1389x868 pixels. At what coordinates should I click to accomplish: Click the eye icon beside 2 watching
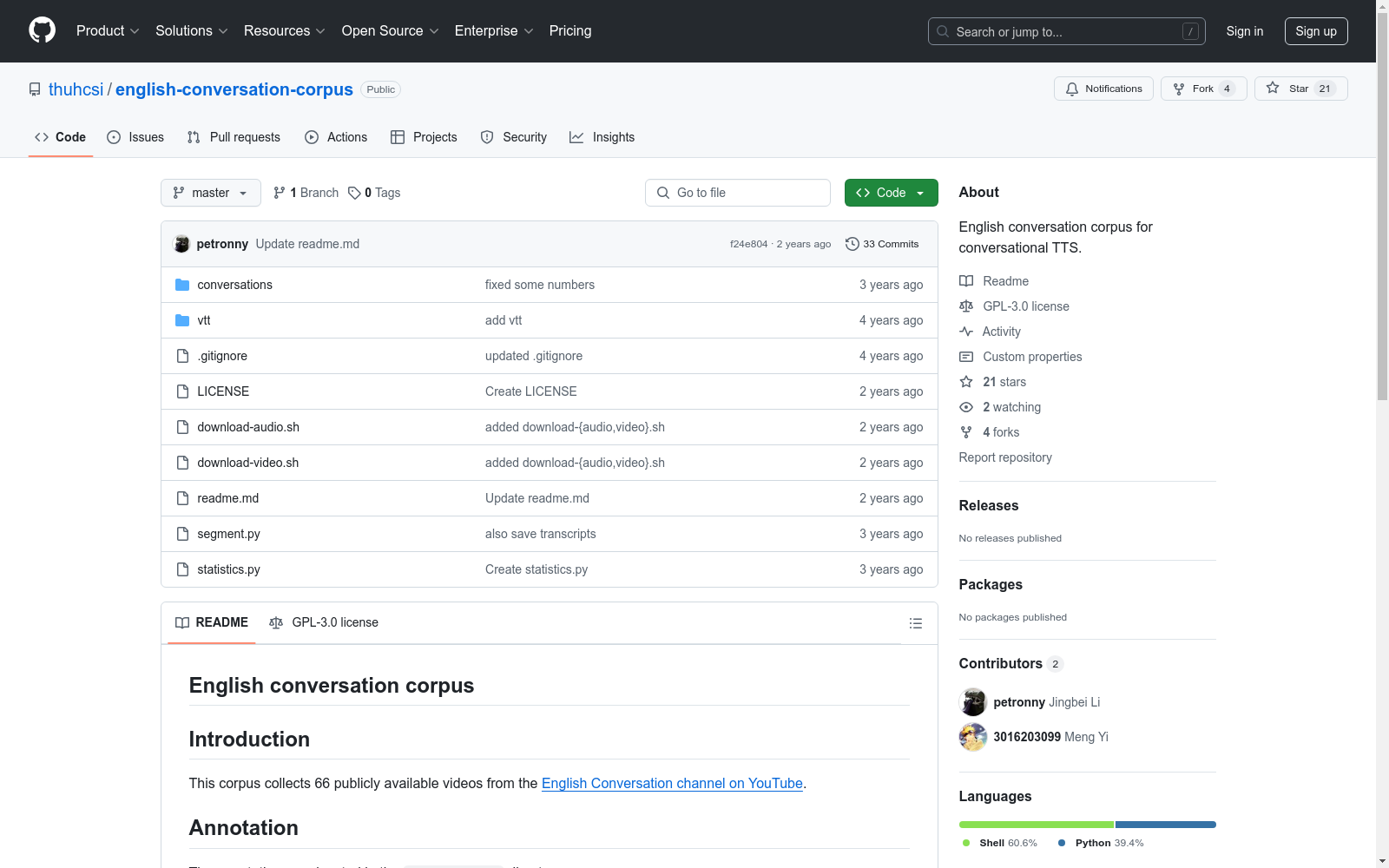click(x=966, y=407)
